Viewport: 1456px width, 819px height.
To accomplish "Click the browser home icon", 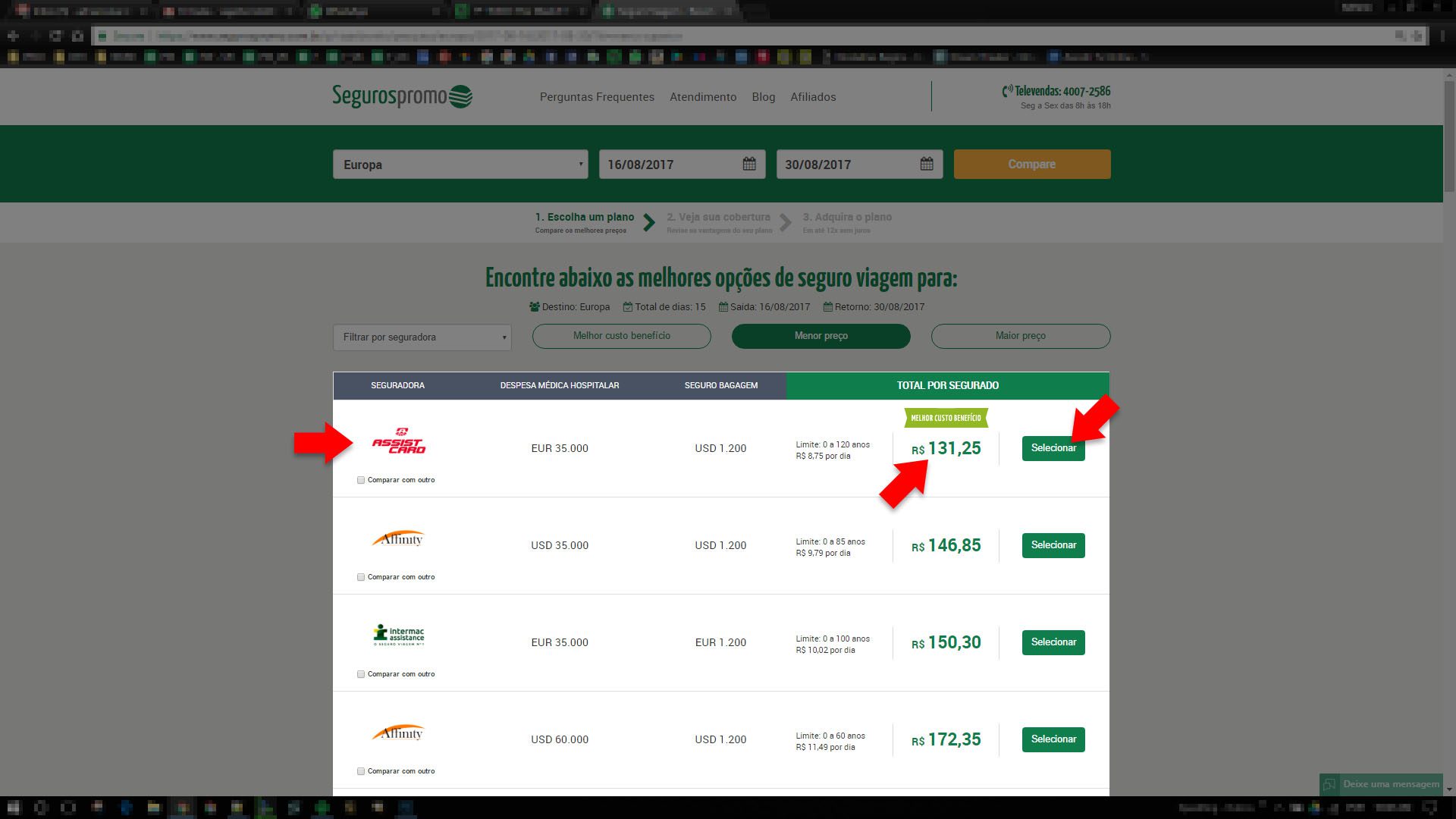I will 77,36.
